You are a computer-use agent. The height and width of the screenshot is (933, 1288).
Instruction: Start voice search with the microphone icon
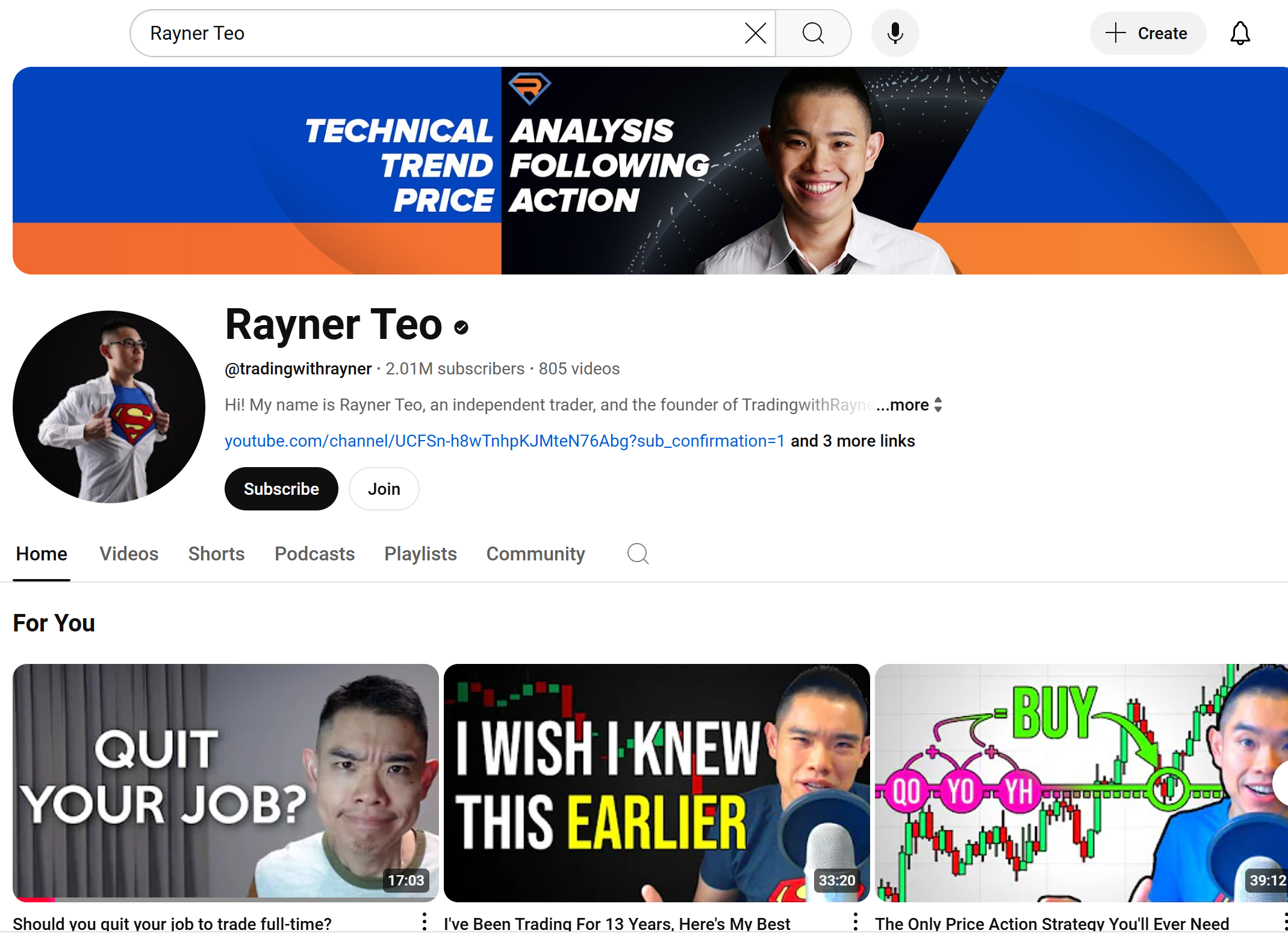coord(895,33)
